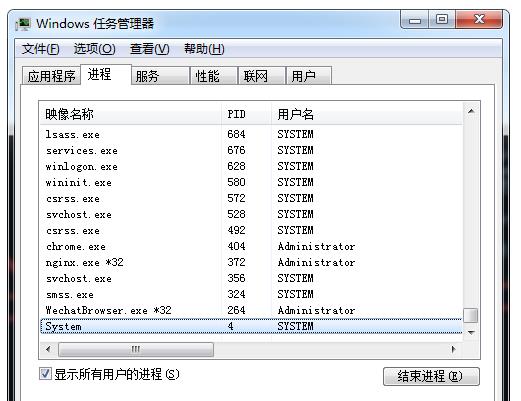Viewport: 521px width, 401px height.
Task: Open the 帮助(H) menu
Action: [204, 49]
